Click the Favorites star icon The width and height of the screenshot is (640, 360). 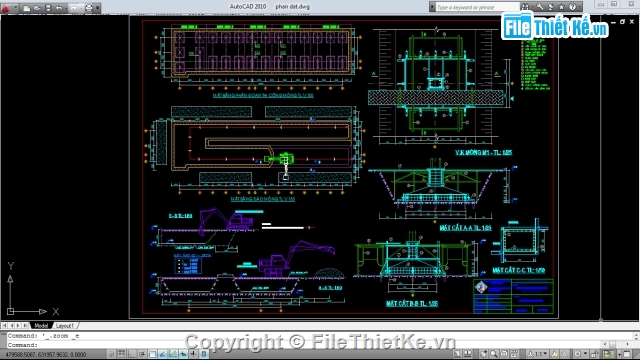[562, 7]
